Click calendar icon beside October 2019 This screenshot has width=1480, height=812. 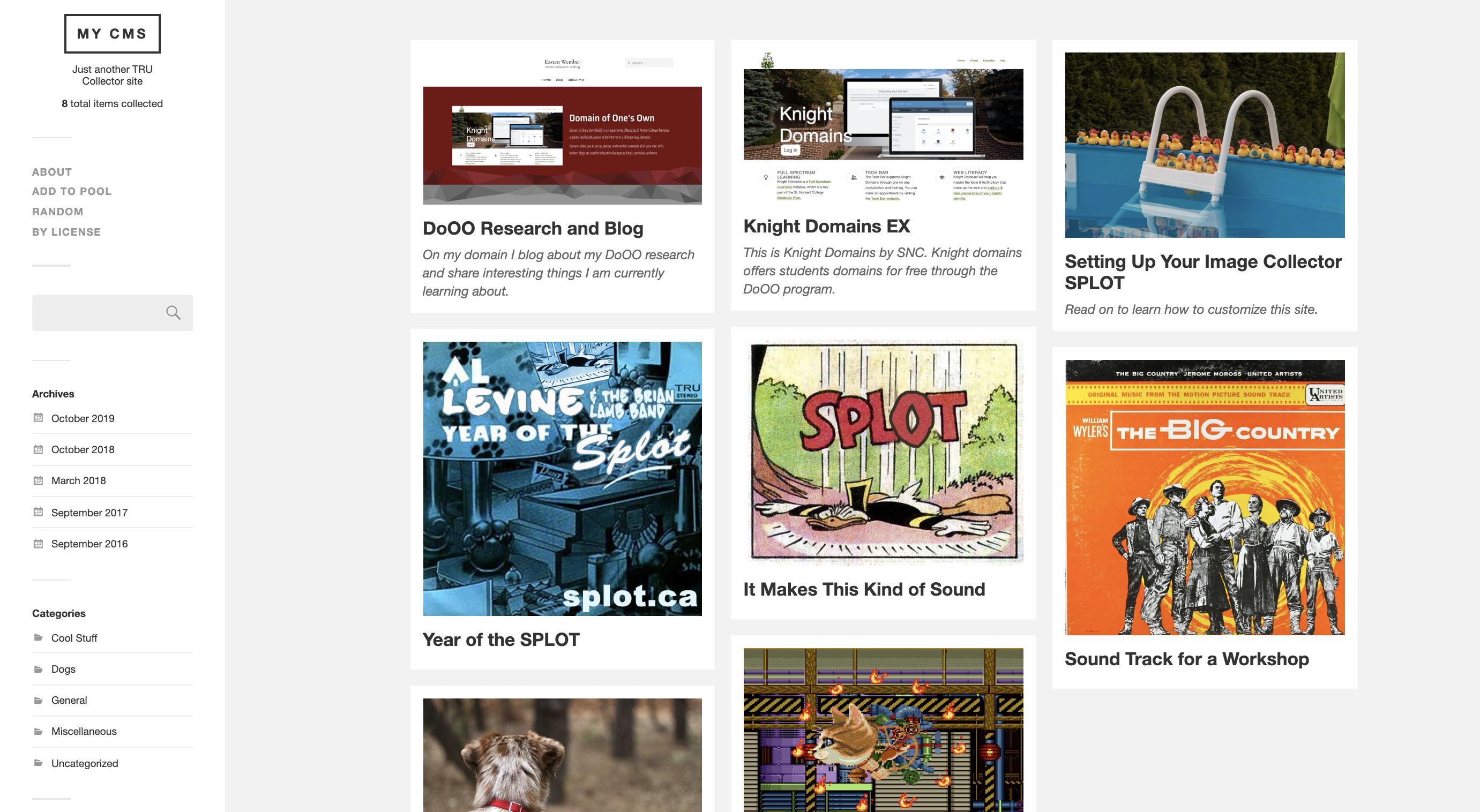coord(39,418)
